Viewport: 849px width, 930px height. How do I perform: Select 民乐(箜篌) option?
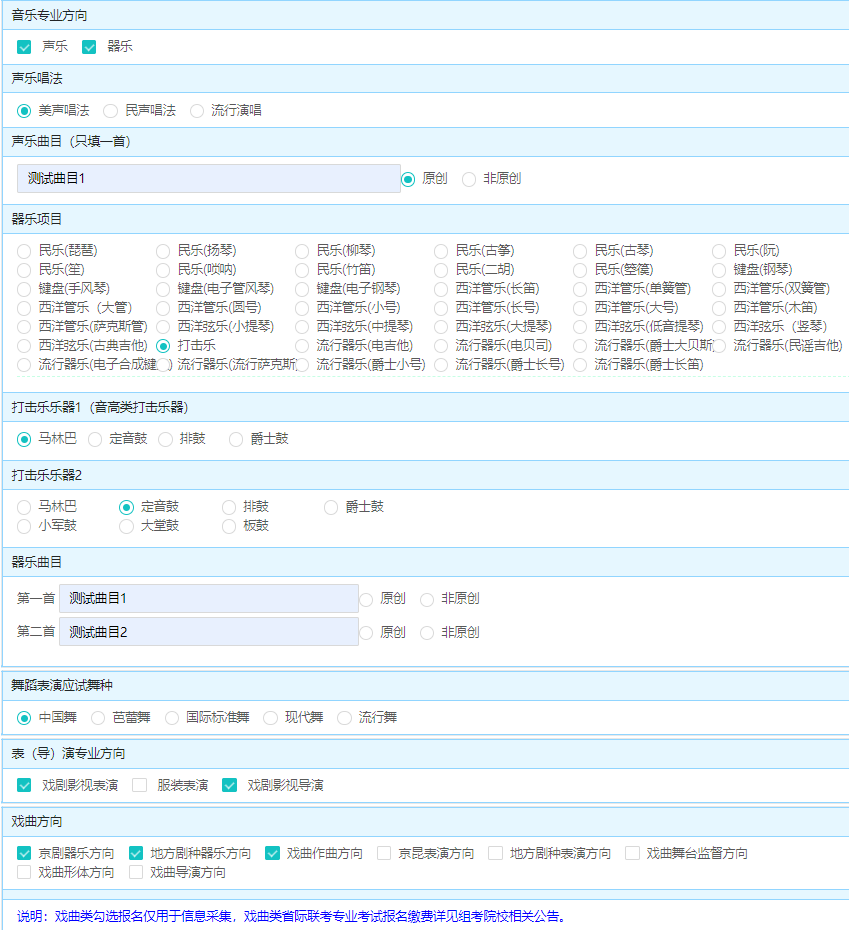[580, 270]
